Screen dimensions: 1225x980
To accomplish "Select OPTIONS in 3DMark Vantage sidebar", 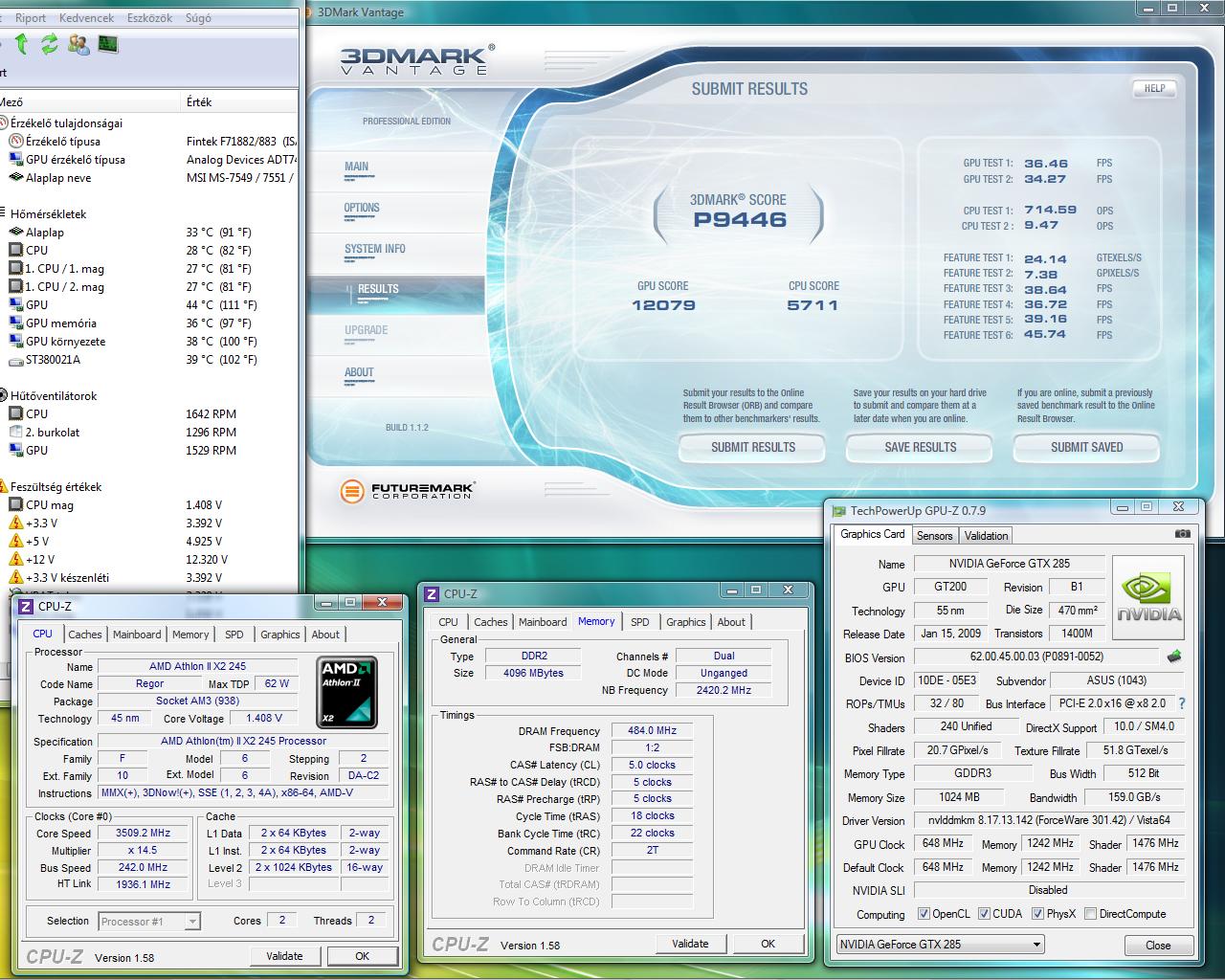I will pyautogui.click(x=362, y=208).
